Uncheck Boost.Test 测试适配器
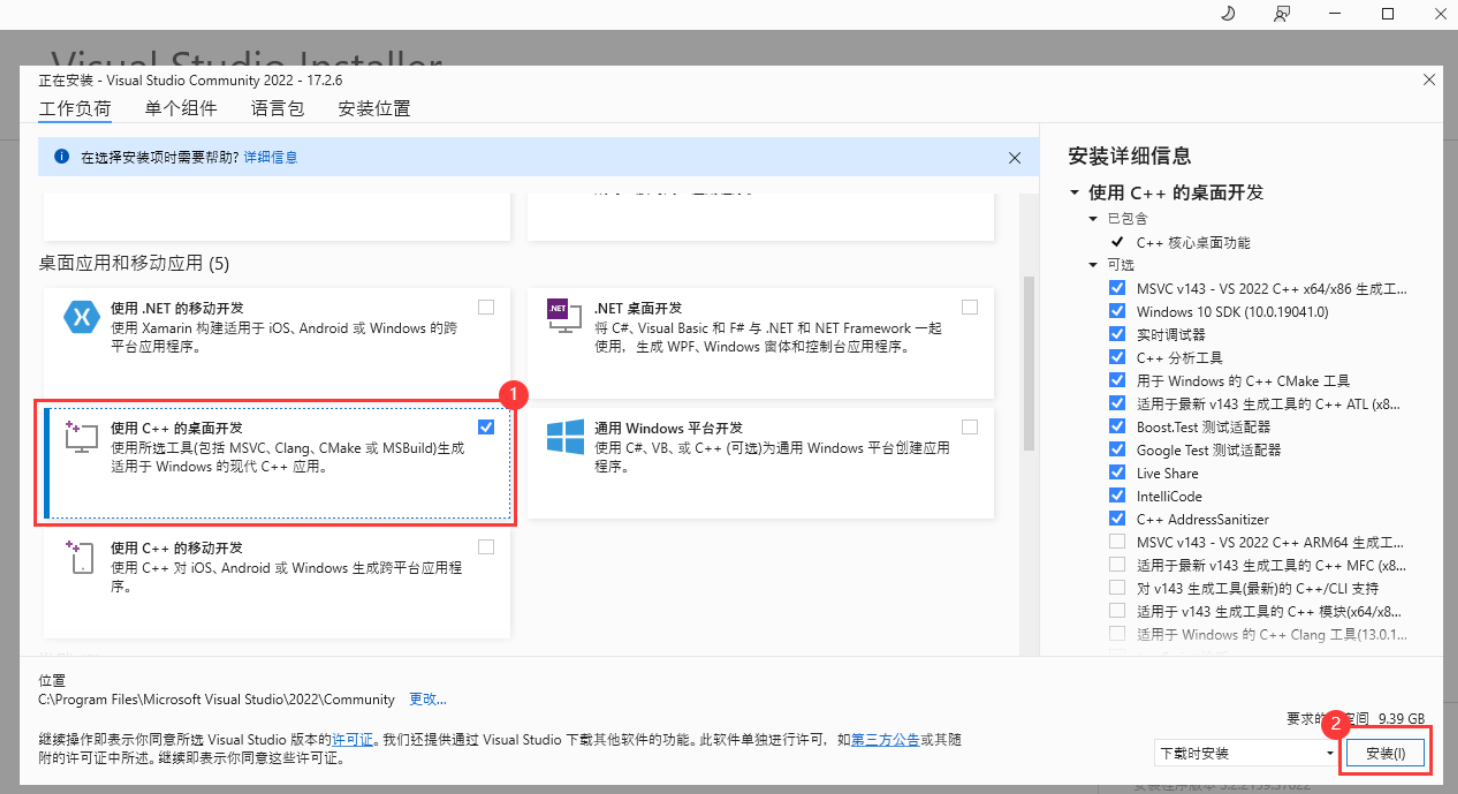This screenshot has height=794, width=1458. point(1117,426)
